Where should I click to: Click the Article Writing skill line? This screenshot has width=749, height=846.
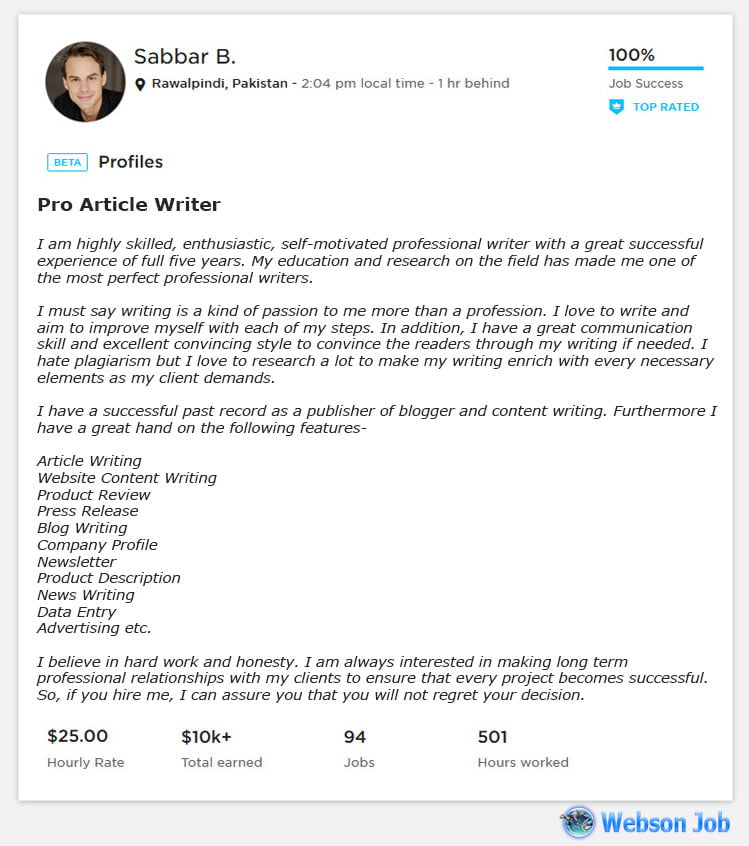(90, 461)
